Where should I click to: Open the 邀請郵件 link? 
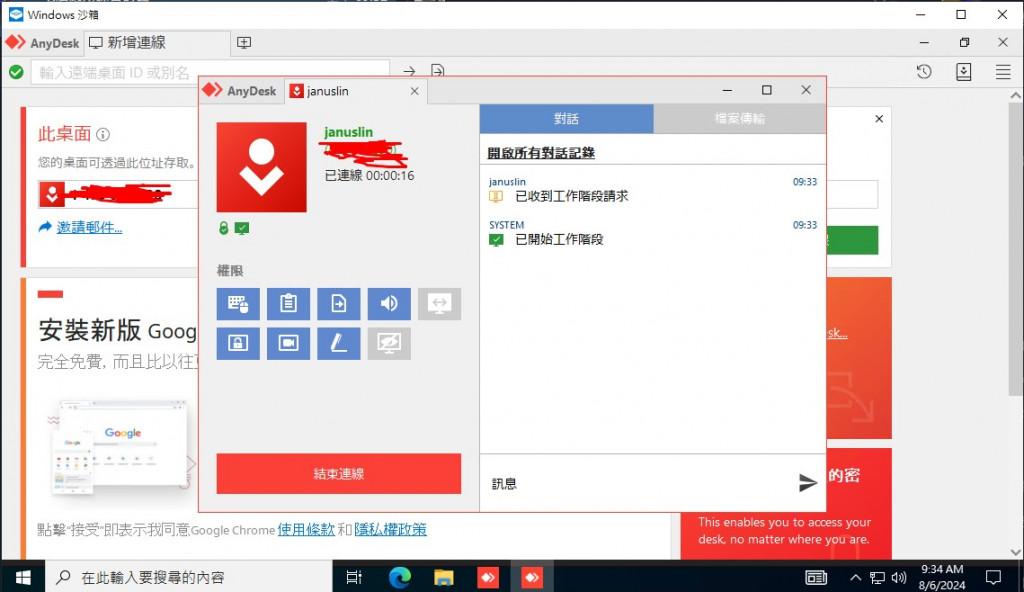click(x=89, y=227)
